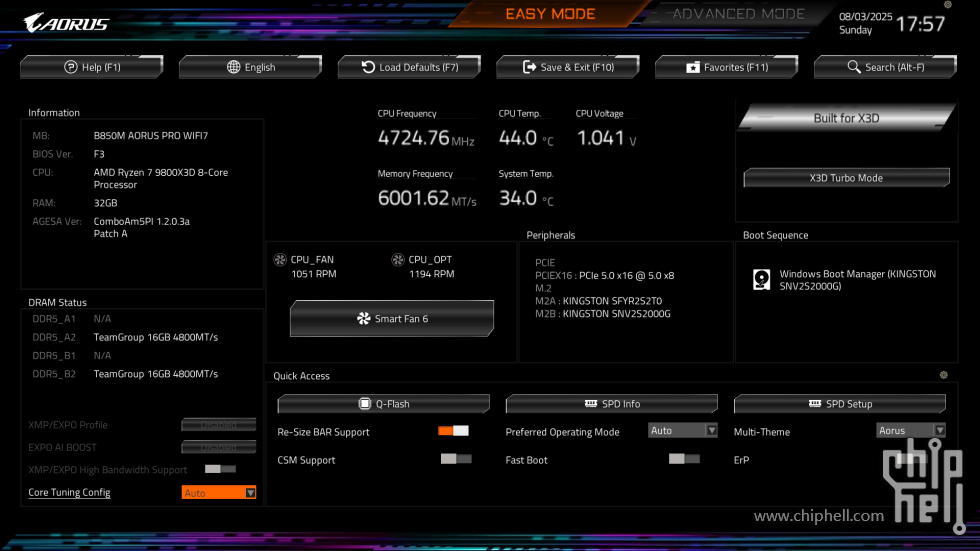Click the M2B KINGSTON SNV2S2000G entry
980x551 pixels.
coord(602,314)
